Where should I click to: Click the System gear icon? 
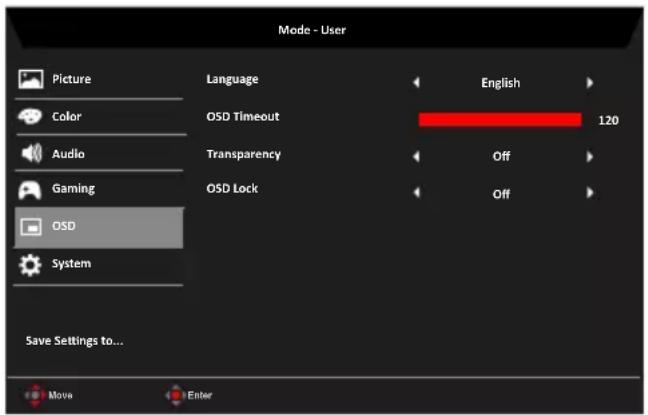30,265
